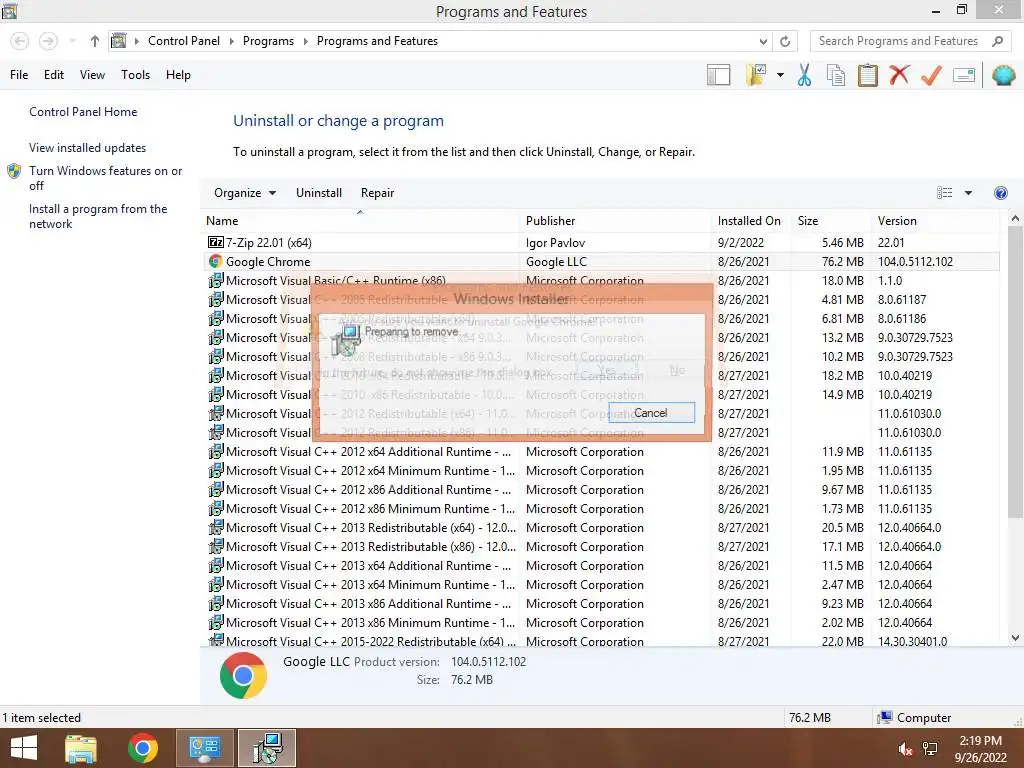The height and width of the screenshot is (768, 1024).
Task: Expand the Organize dropdown
Action: coord(245,193)
